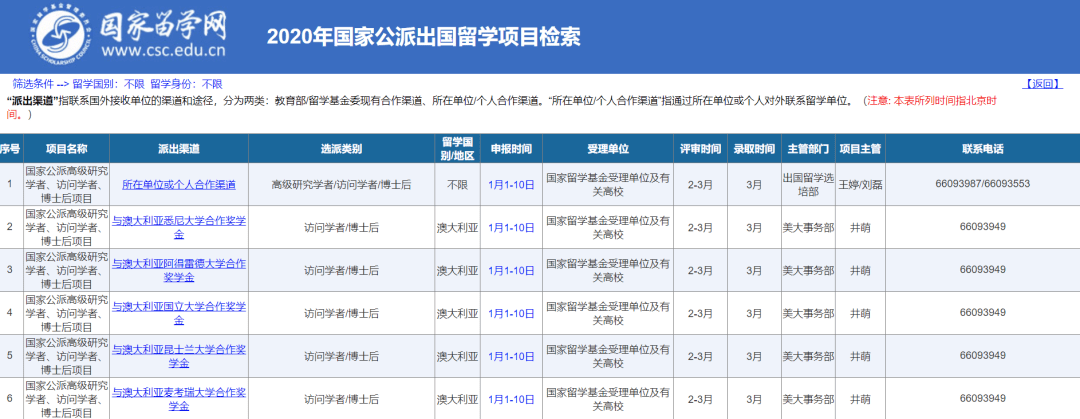Open 与澳大利亚国立大学合作奖学金 link
This screenshot has height=419, width=1080.
click(179, 313)
